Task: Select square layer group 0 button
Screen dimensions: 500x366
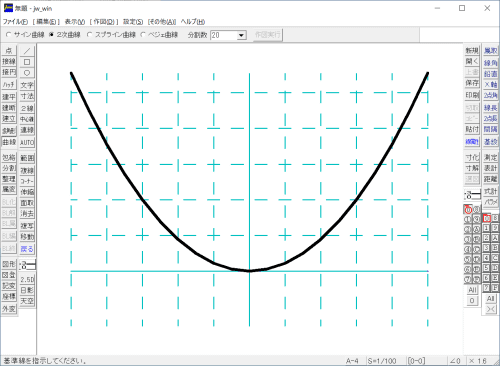Action: [487, 218]
